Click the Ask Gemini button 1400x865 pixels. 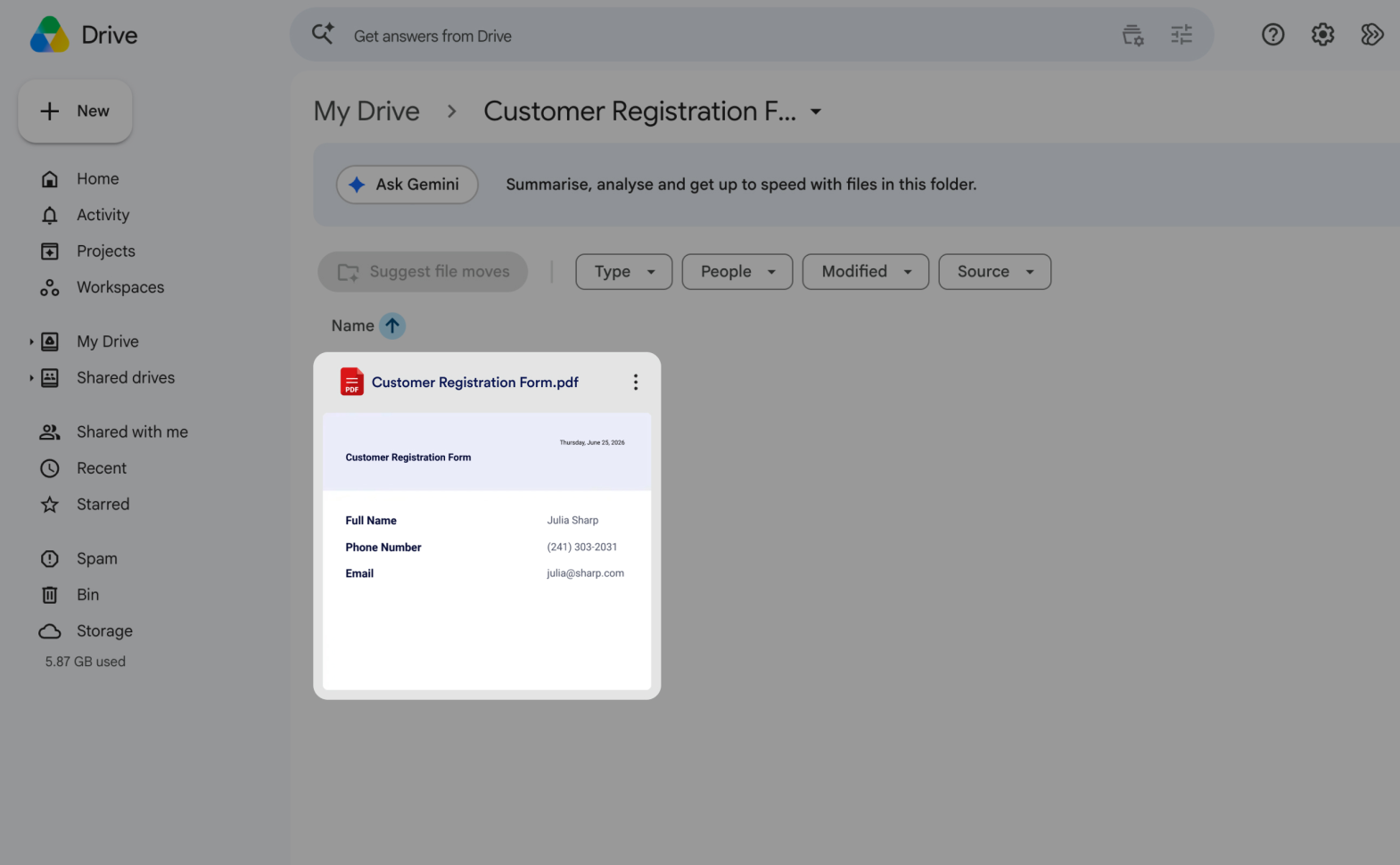pyautogui.click(x=408, y=185)
